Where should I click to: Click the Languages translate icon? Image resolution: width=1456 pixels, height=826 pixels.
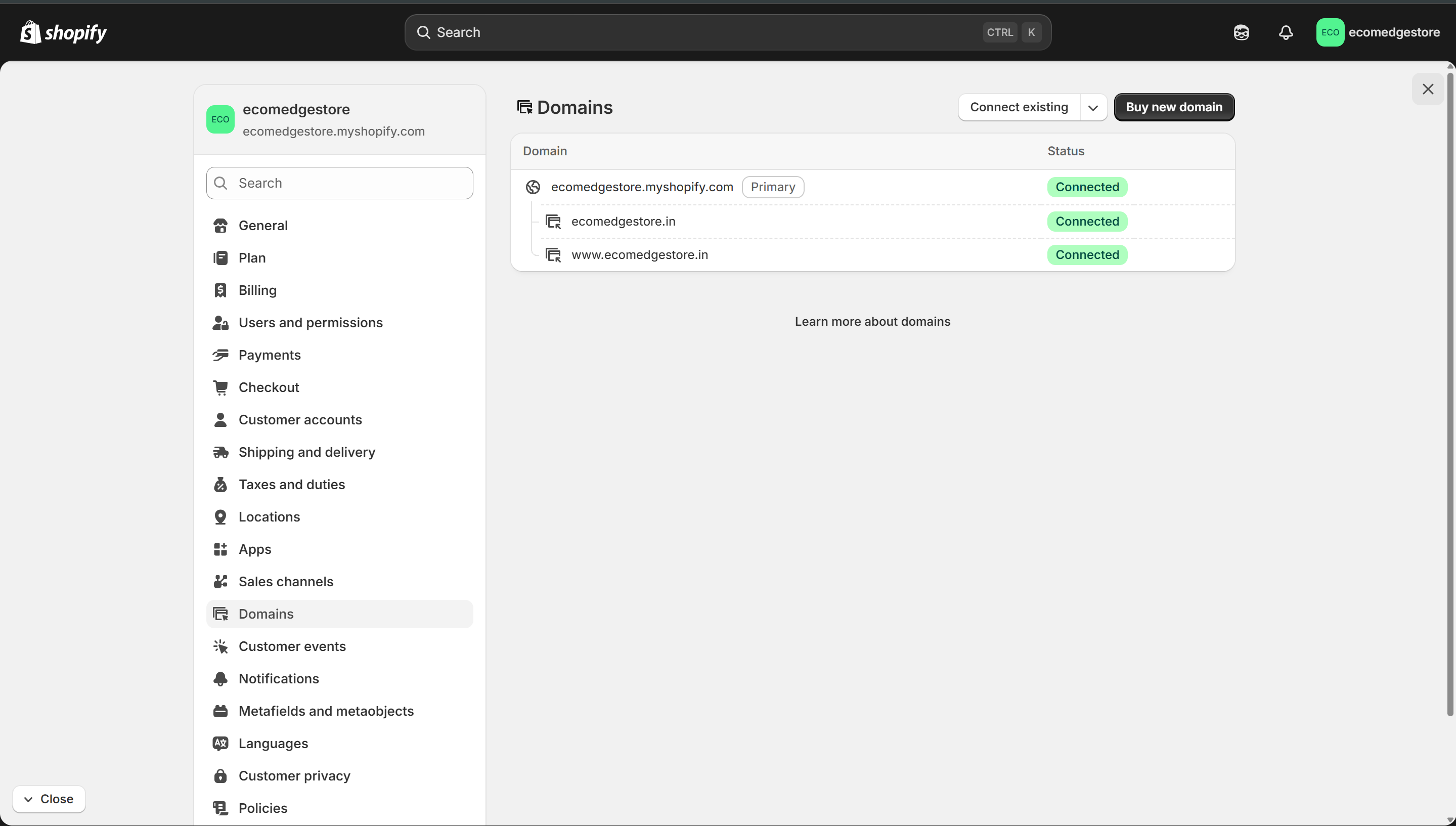pos(220,743)
